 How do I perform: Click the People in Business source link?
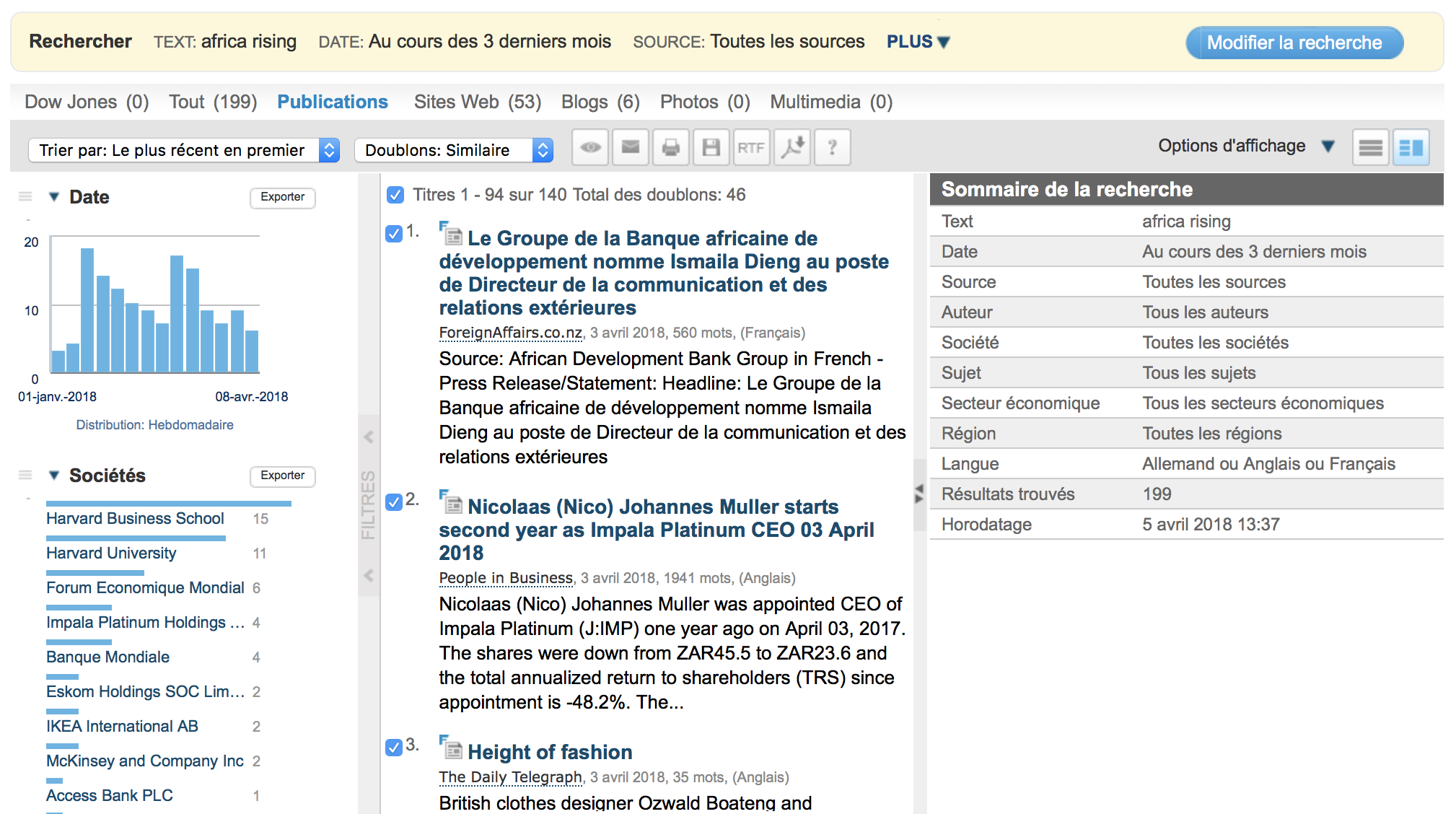[506, 578]
